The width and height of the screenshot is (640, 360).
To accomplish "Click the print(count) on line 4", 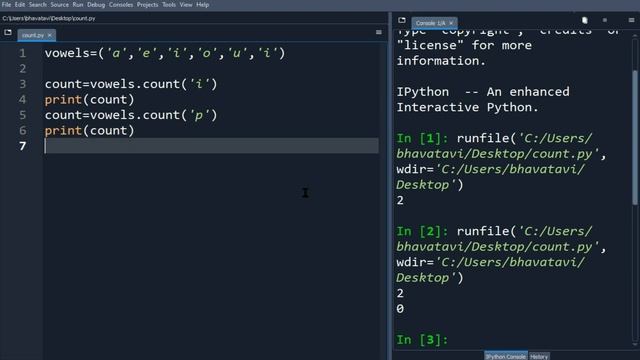I will click(89, 100).
